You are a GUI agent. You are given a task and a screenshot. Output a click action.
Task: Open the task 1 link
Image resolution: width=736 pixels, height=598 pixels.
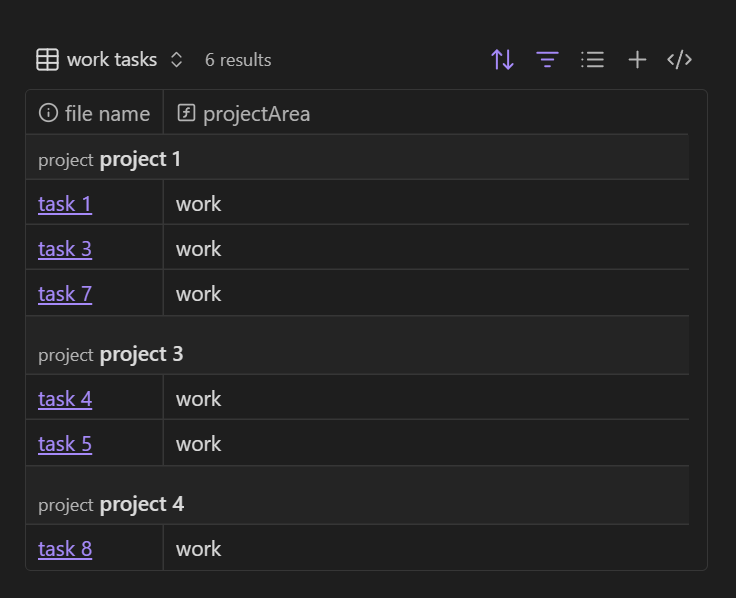65,204
